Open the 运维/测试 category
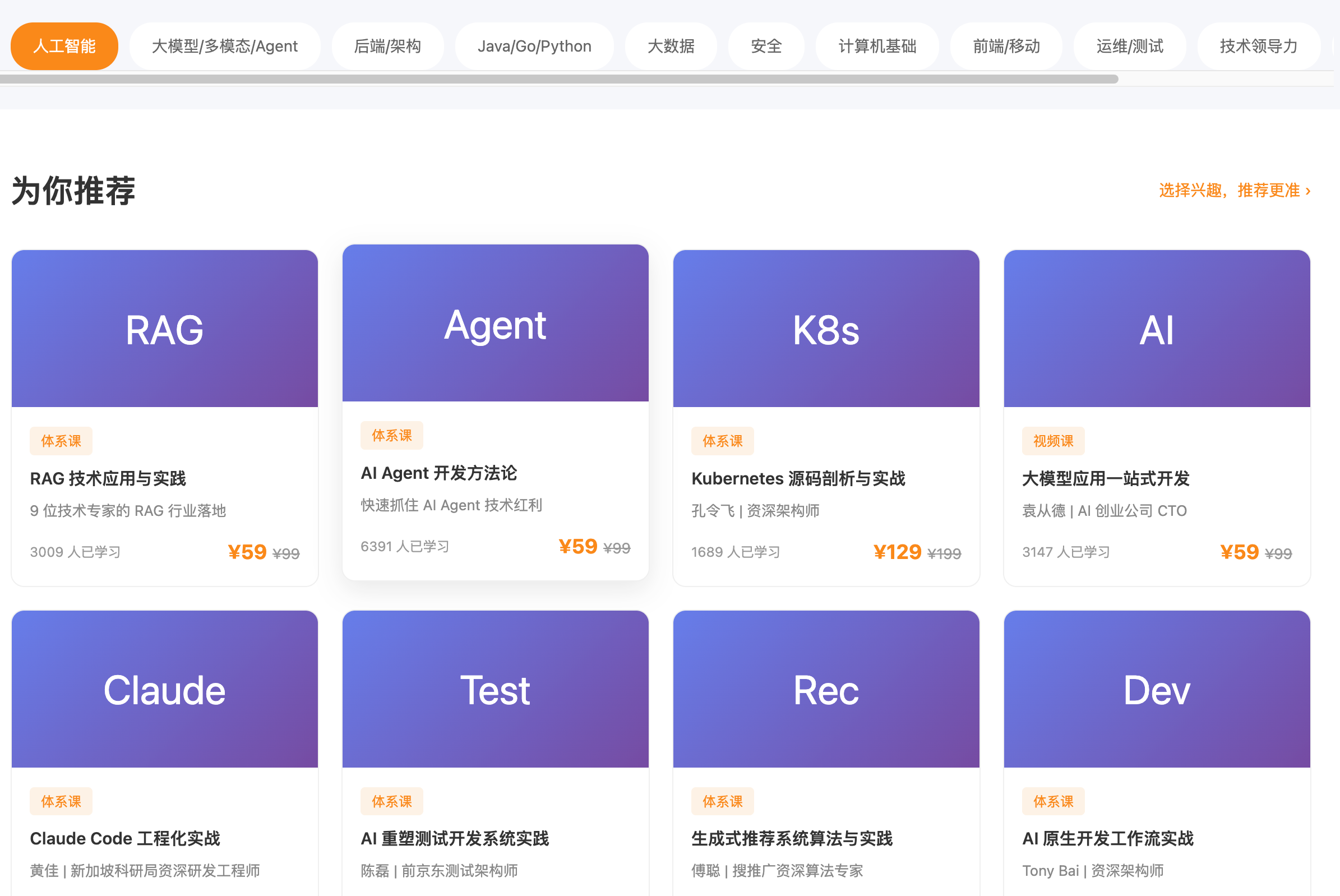The image size is (1340, 896). (x=1129, y=46)
